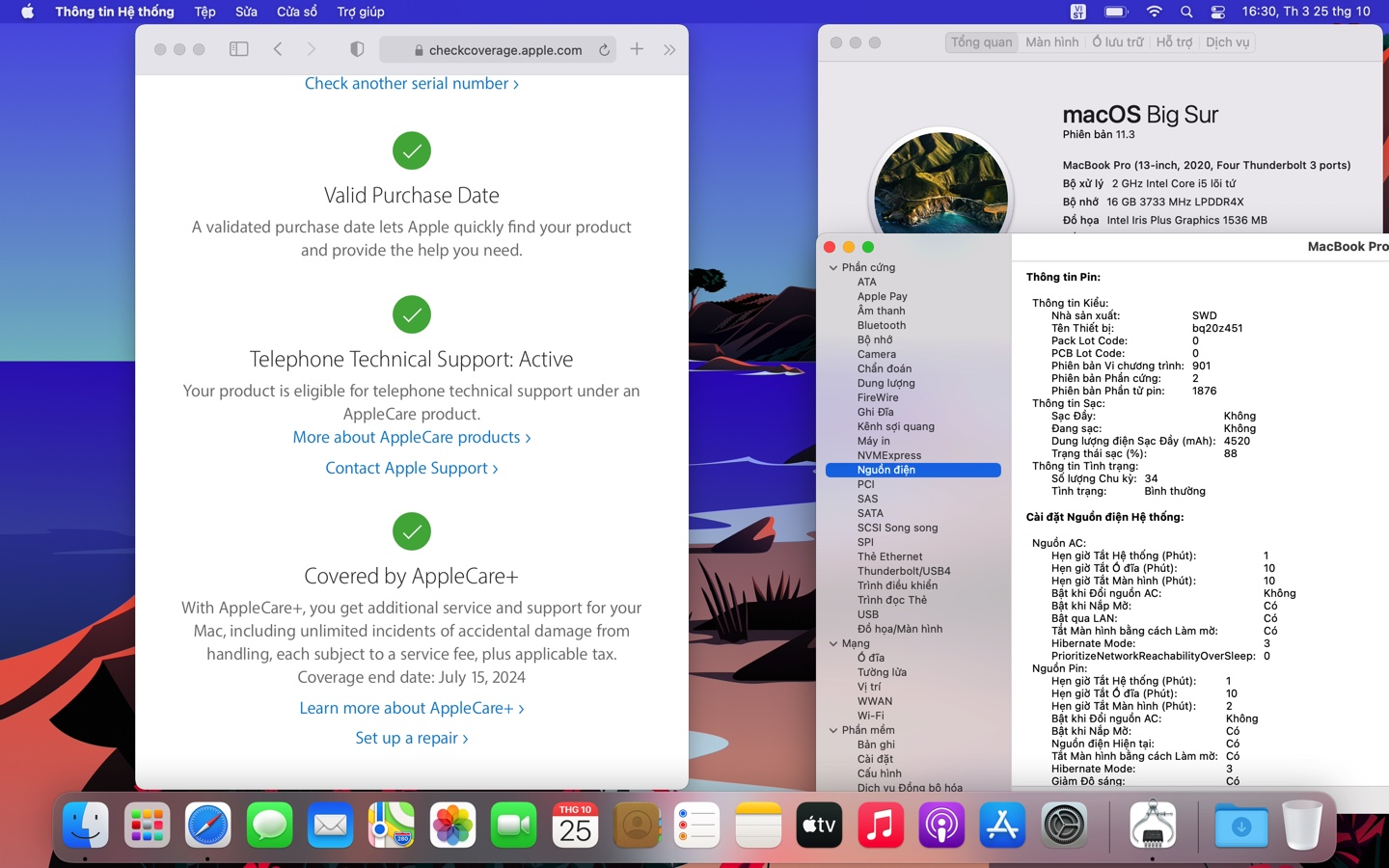Open Podcasts app in the Dock
Image resolution: width=1389 pixels, height=868 pixels.
tap(941, 826)
